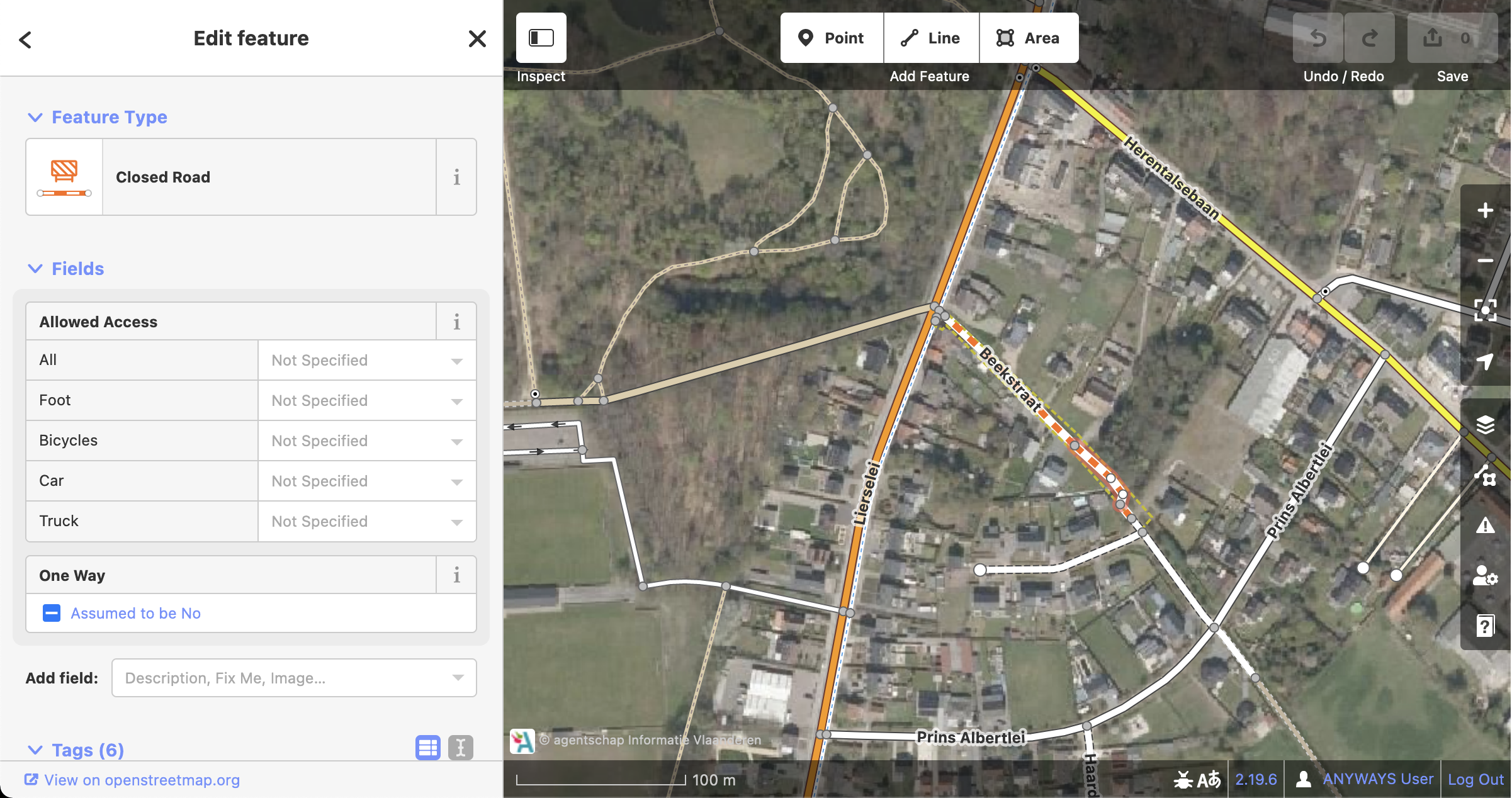Viewport: 1512px width, 798px height.
Task: Choose the Area add-feature mode
Action: pyautogui.click(x=1029, y=38)
